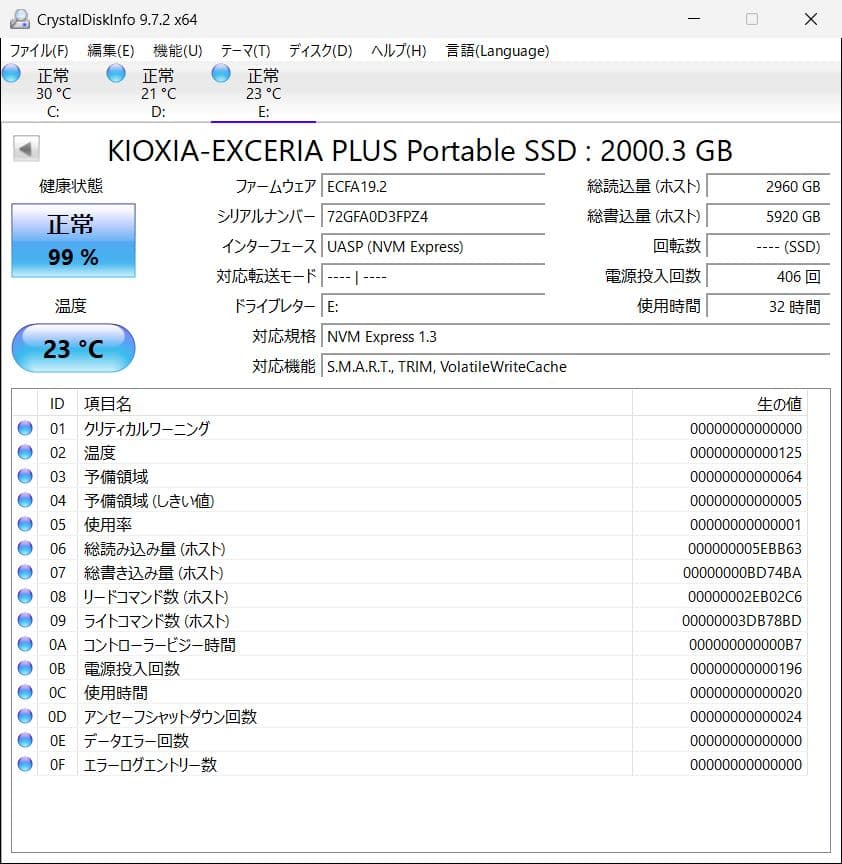This screenshot has height=864, width=842.
Task: Click the blue dot beside クリティカルワーニング attribute
Action: tap(25, 429)
